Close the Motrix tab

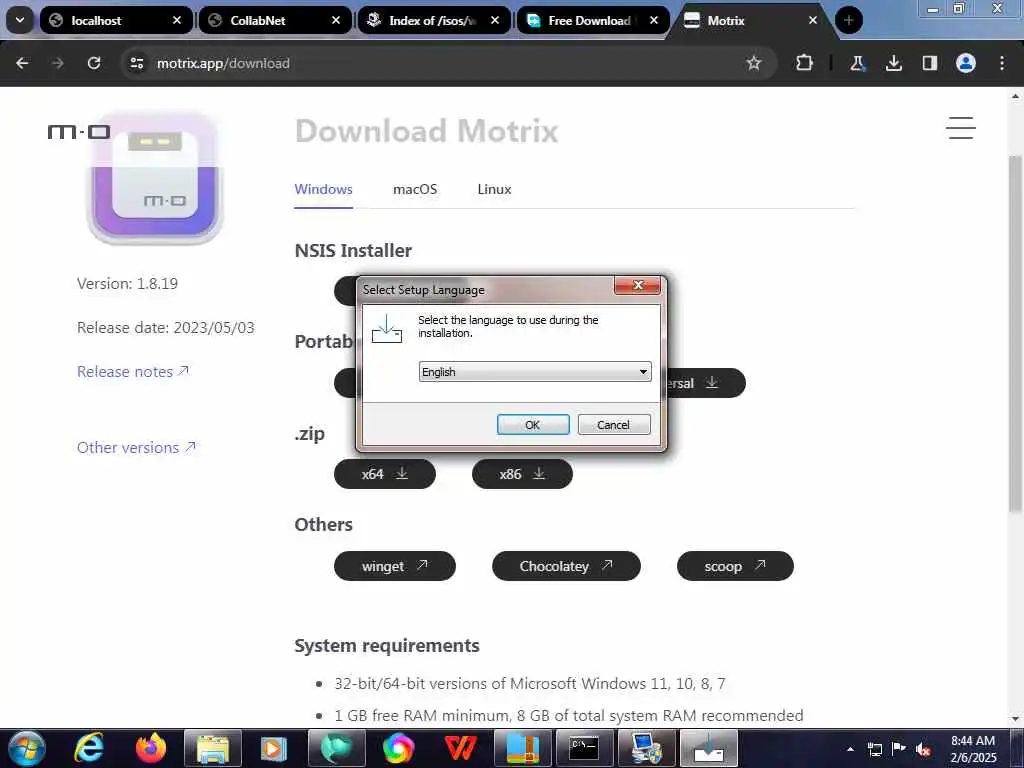pyautogui.click(x=813, y=20)
